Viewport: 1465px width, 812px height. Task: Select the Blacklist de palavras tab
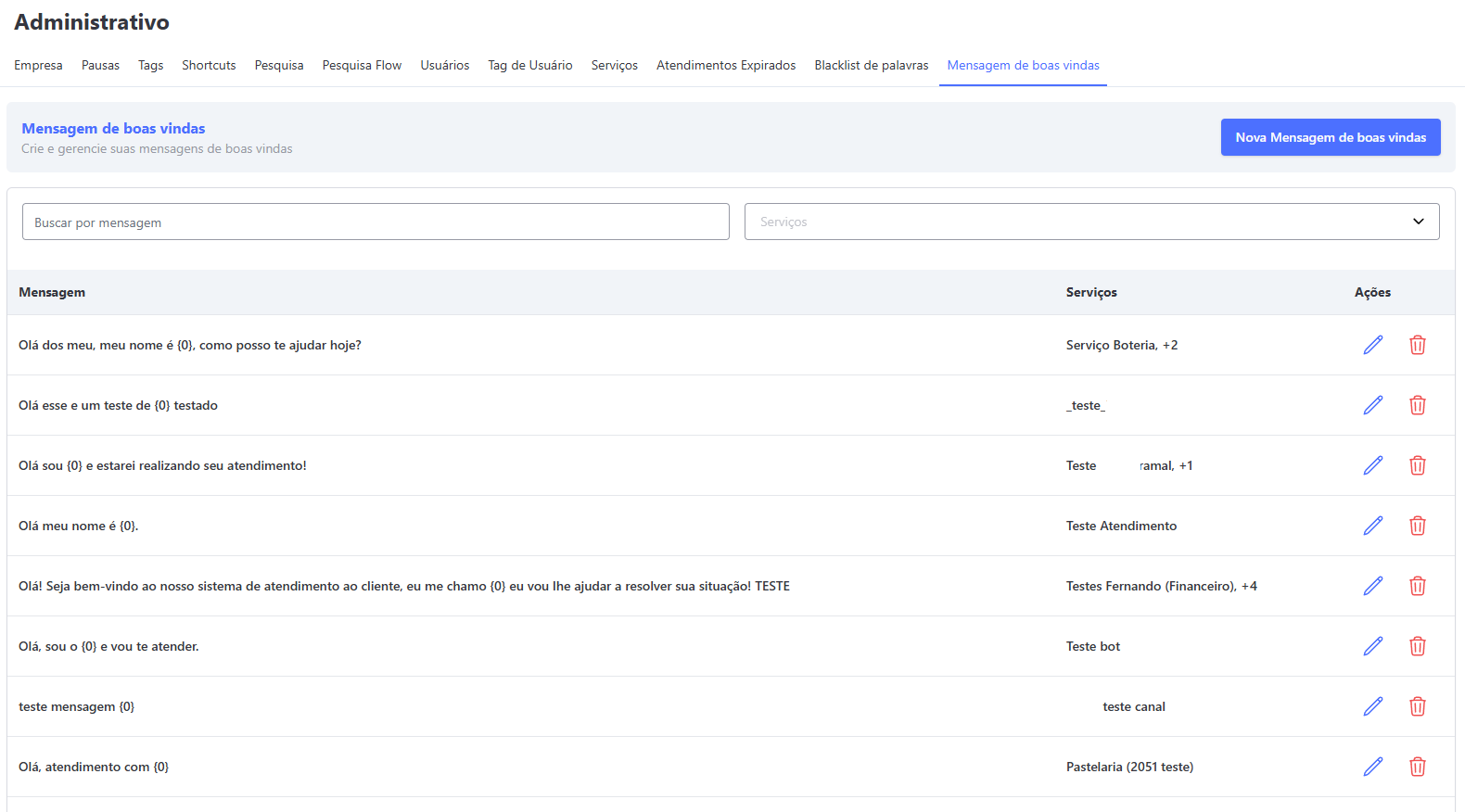click(x=872, y=65)
